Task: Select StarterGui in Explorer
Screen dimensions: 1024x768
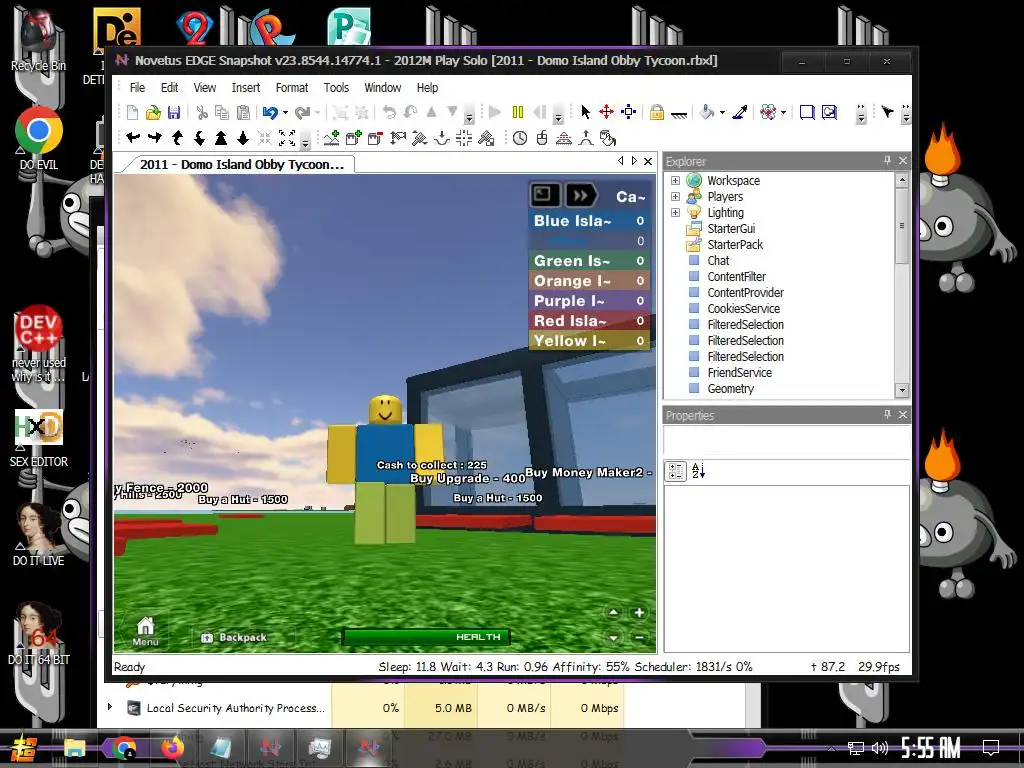Action: tap(731, 229)
